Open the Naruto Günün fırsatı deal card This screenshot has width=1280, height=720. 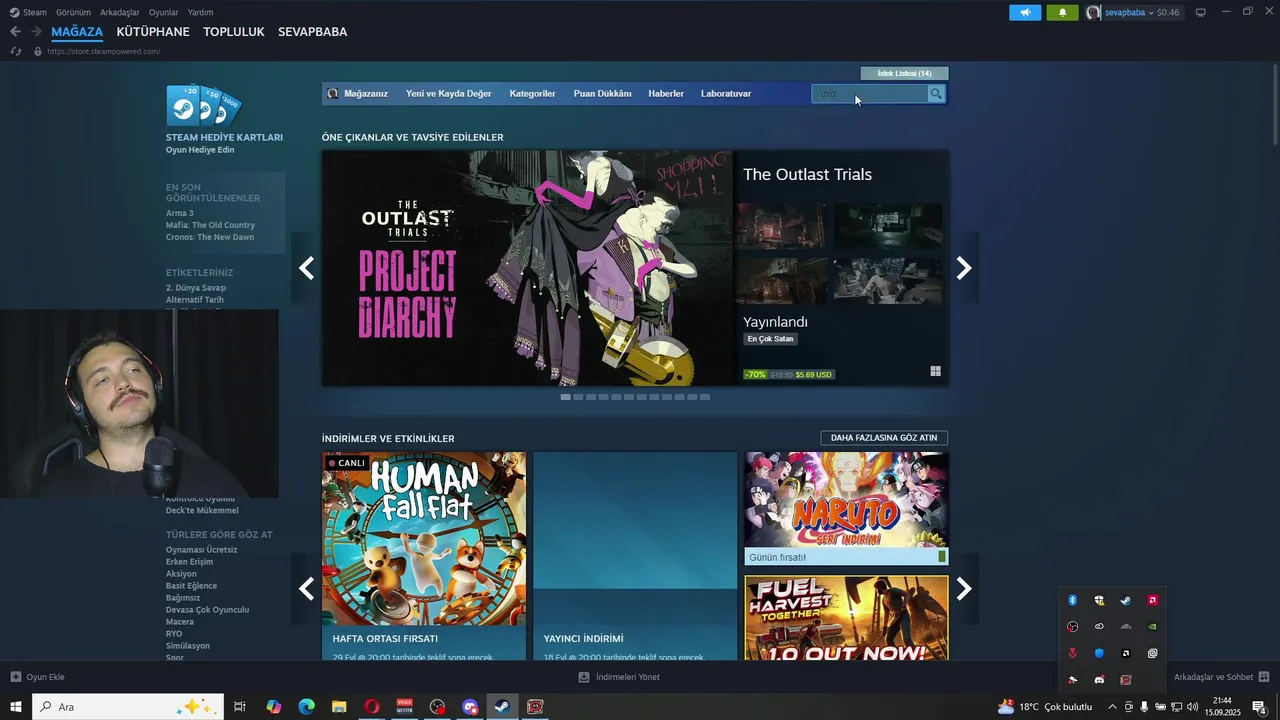[x=846, y=509]
